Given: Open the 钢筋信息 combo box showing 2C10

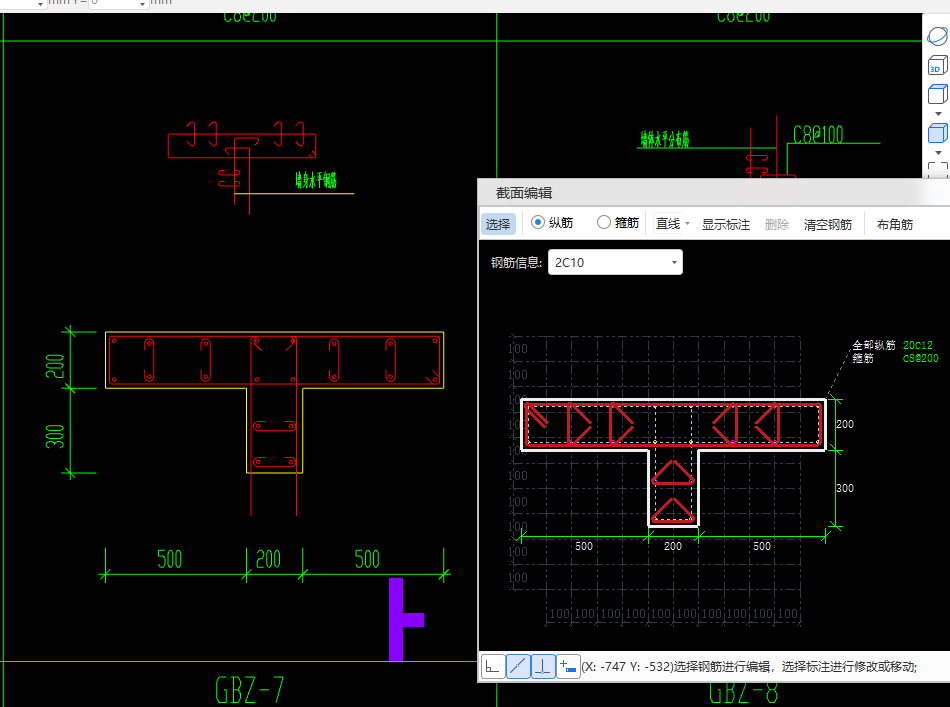Looking at the screenshot, I should (x=615, y=262).
